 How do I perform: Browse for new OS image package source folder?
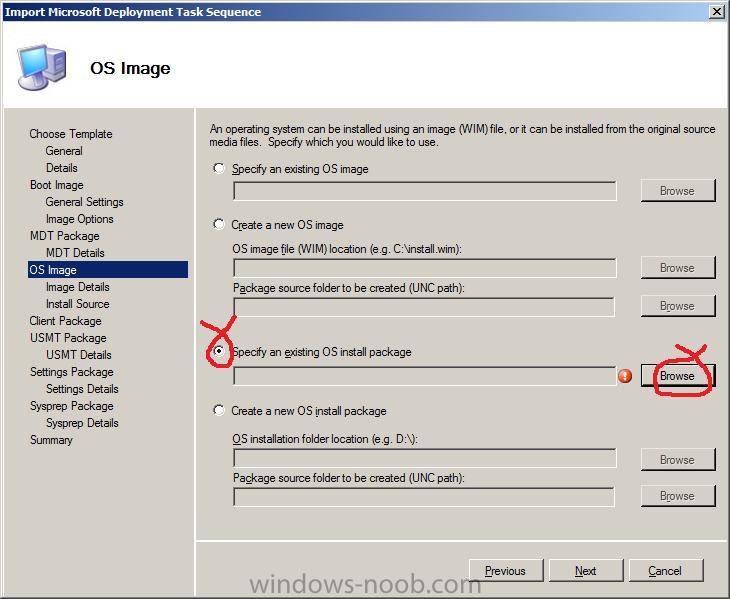[677, 306]
